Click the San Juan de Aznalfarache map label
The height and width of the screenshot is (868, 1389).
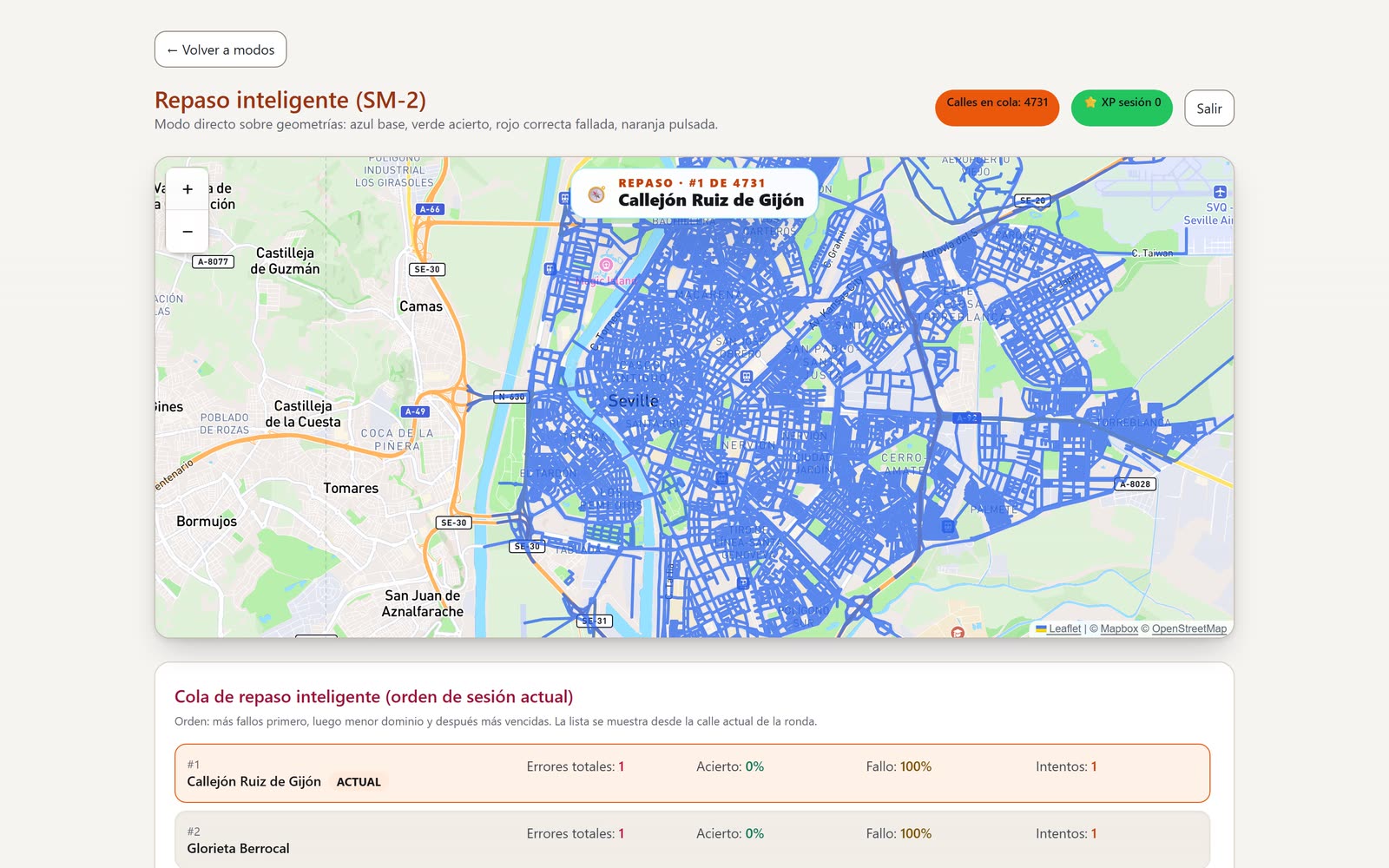[x=423, y=603]
